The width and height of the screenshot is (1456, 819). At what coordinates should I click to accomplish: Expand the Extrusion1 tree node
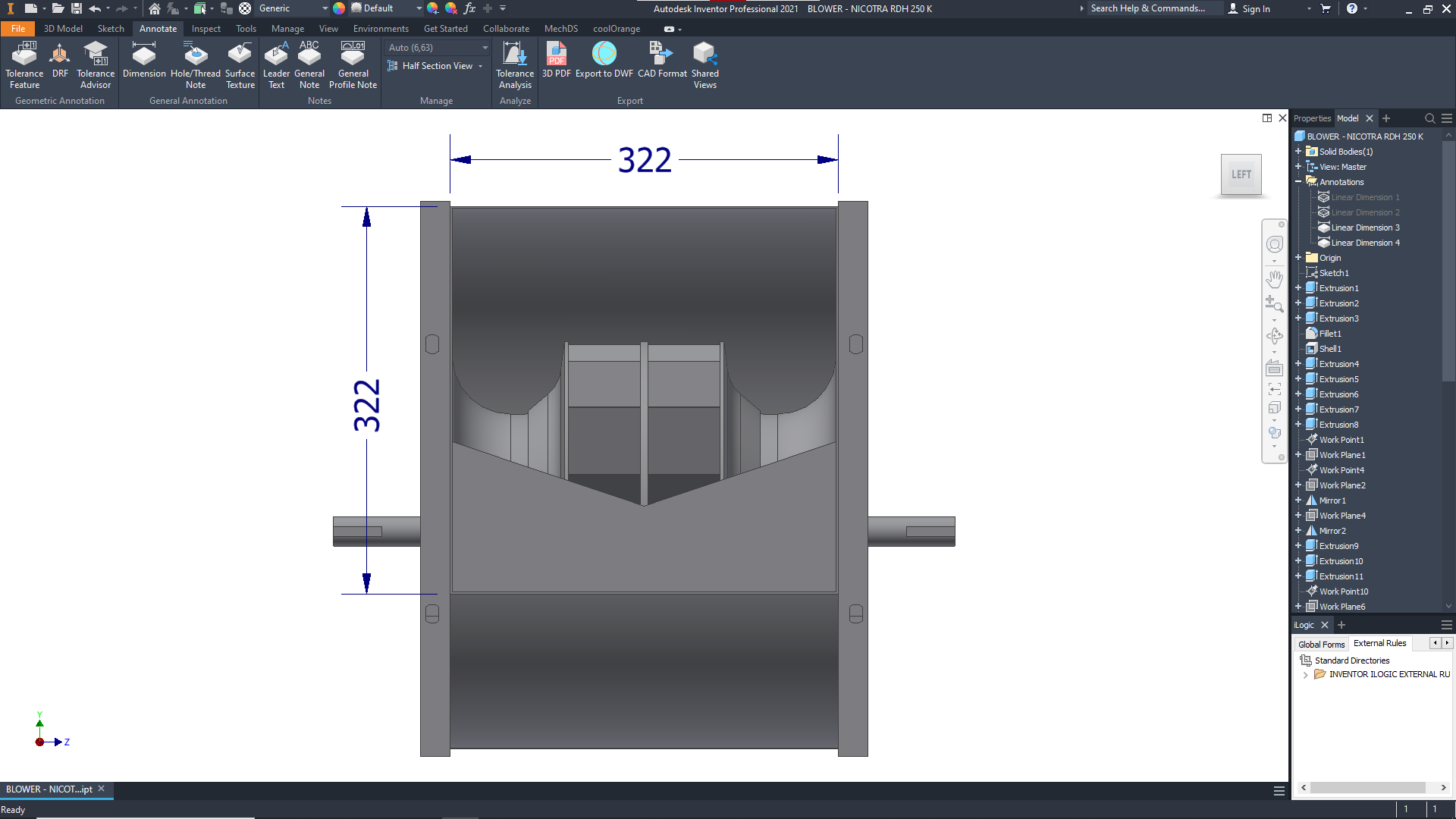click(x=1298, y=288)
